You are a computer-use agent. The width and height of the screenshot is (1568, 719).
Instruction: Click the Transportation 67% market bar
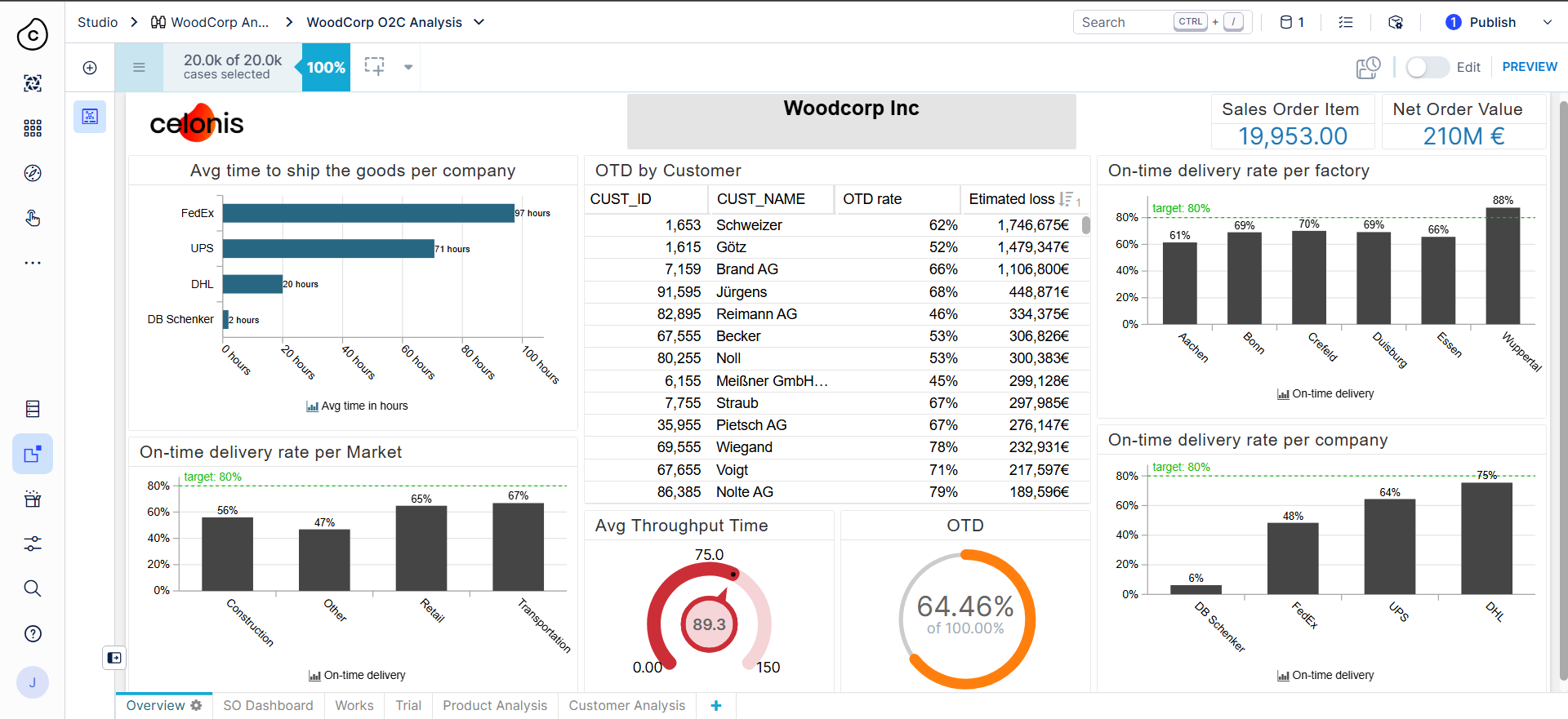click(519, 547)
